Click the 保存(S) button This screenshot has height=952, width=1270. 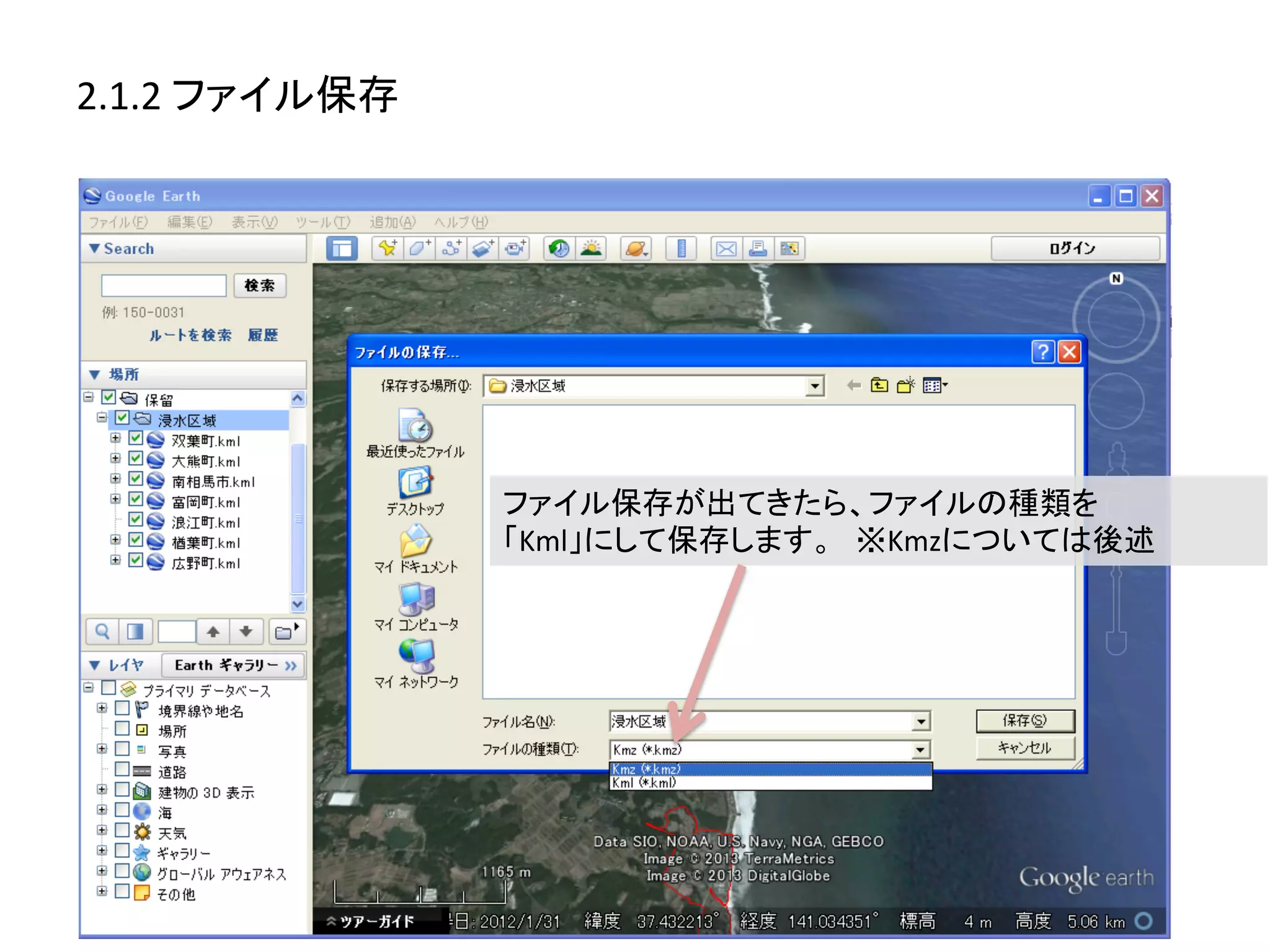click(1025, 721)
